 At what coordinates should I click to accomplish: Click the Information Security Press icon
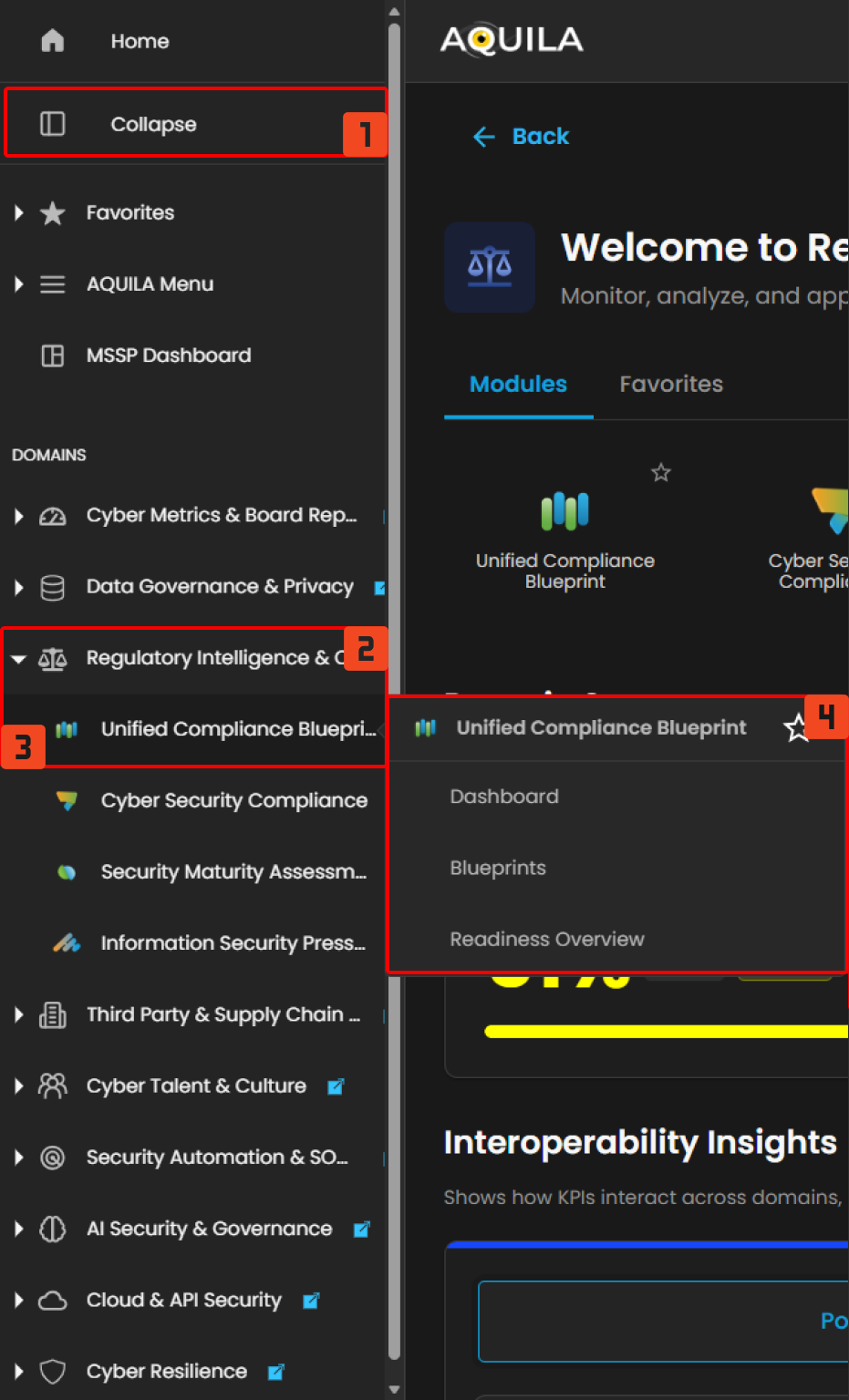tap(67, 943)
